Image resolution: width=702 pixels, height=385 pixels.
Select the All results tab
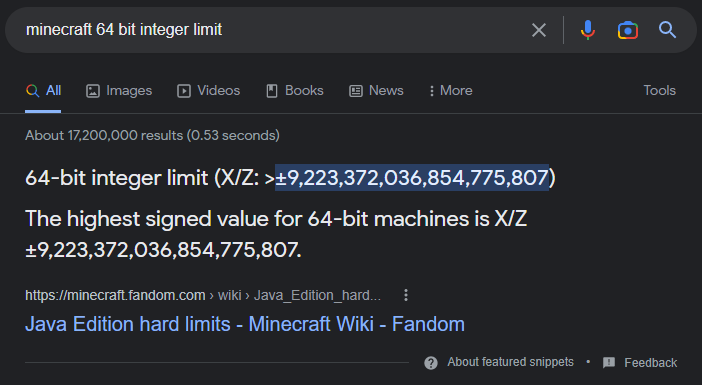click(43, 91)
